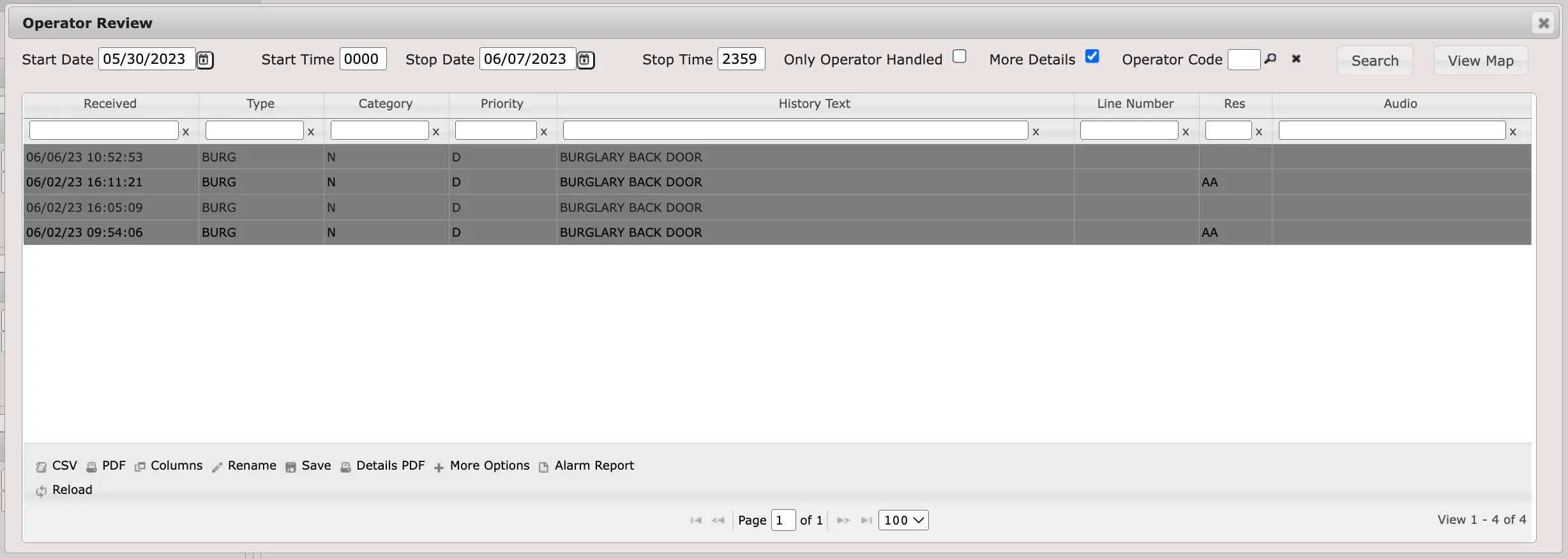Click the Received column filter box
The image size is (1568, 559).
click(x=104, y=131)
